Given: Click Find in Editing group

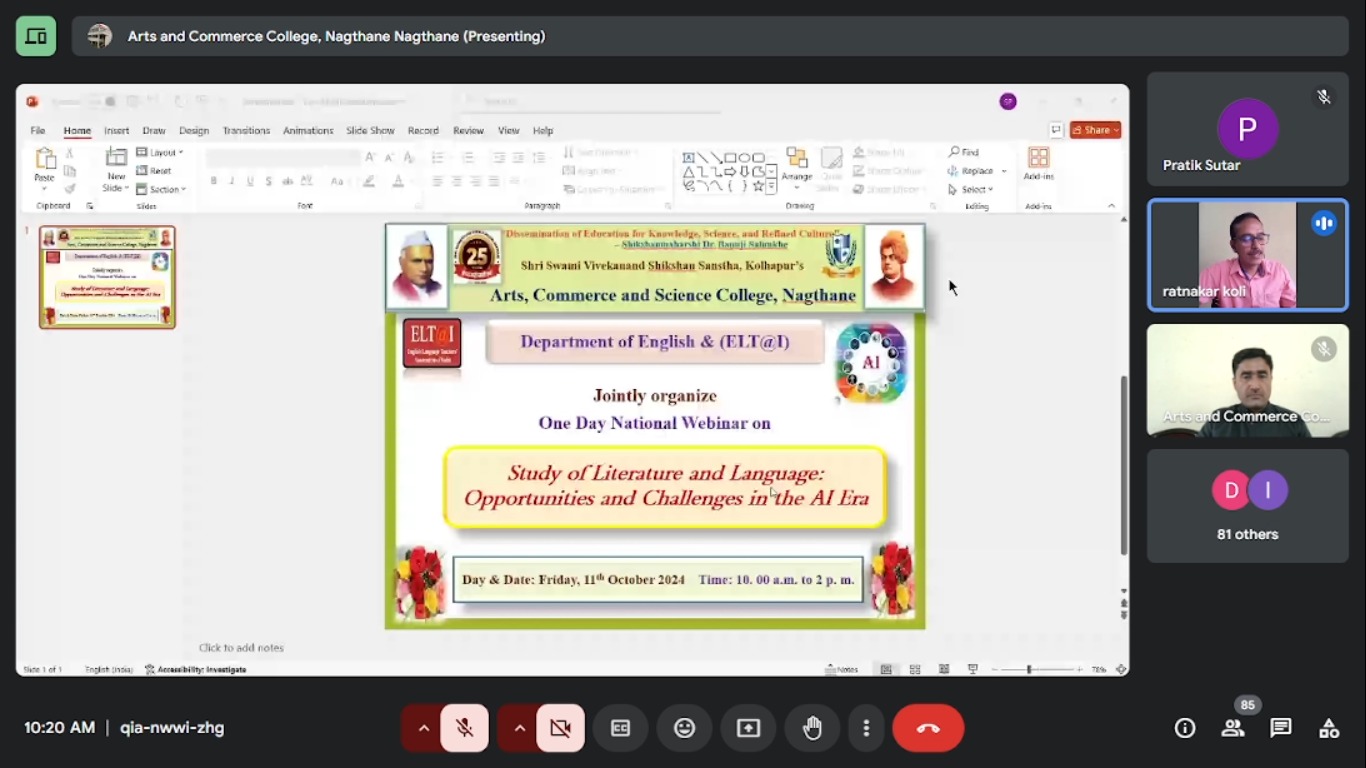Looking at the screenshot, I should point(964,153).
